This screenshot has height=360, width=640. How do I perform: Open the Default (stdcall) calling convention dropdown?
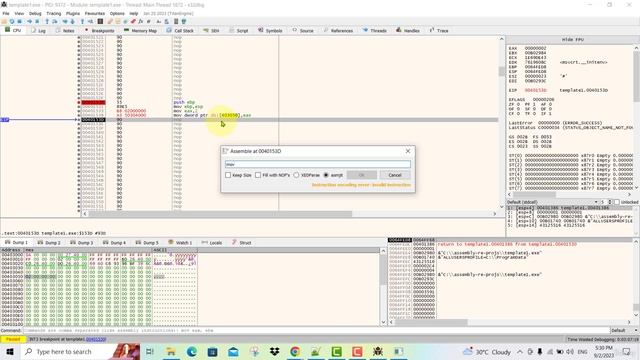point(553,202)
